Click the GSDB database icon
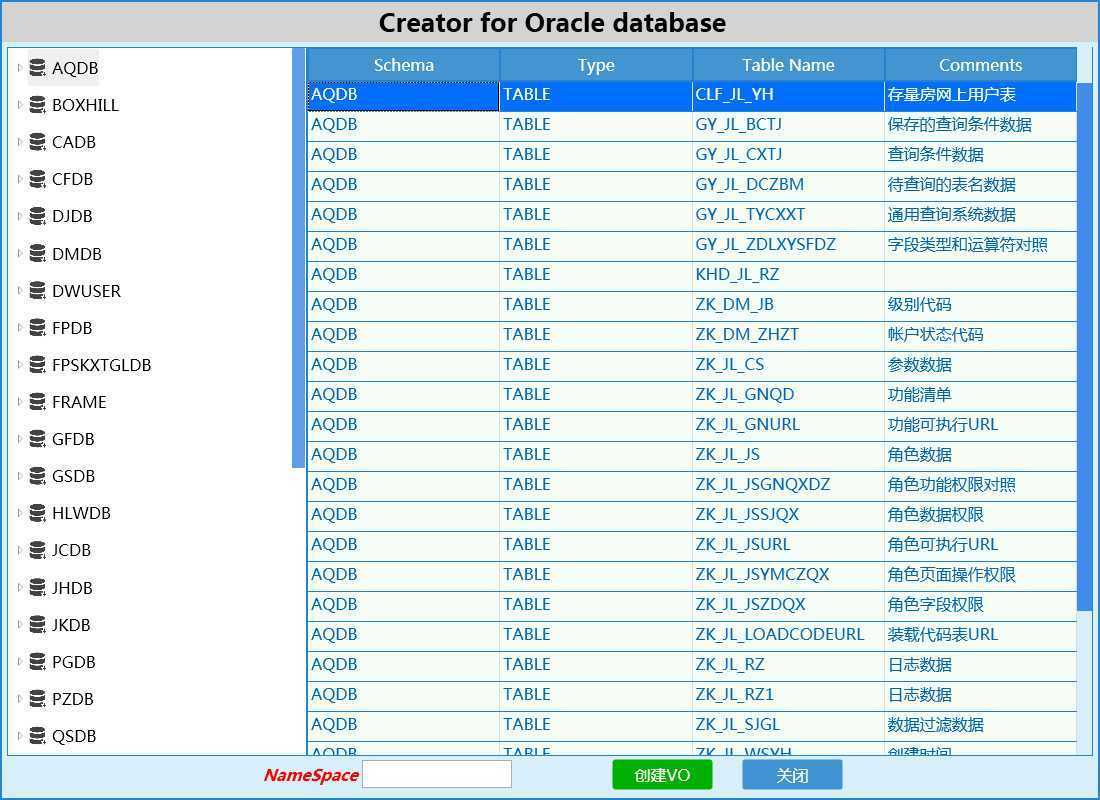 tap(37, 476)
